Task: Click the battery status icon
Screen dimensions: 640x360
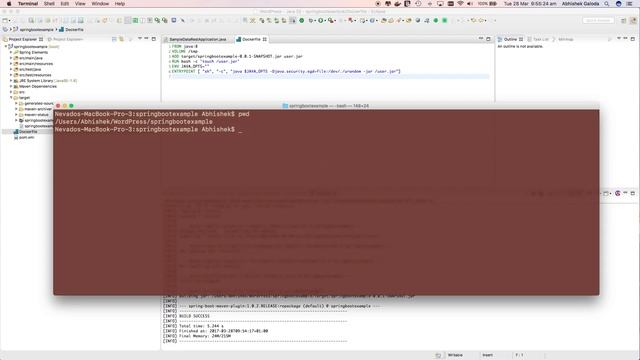Action: pos(493,4)
